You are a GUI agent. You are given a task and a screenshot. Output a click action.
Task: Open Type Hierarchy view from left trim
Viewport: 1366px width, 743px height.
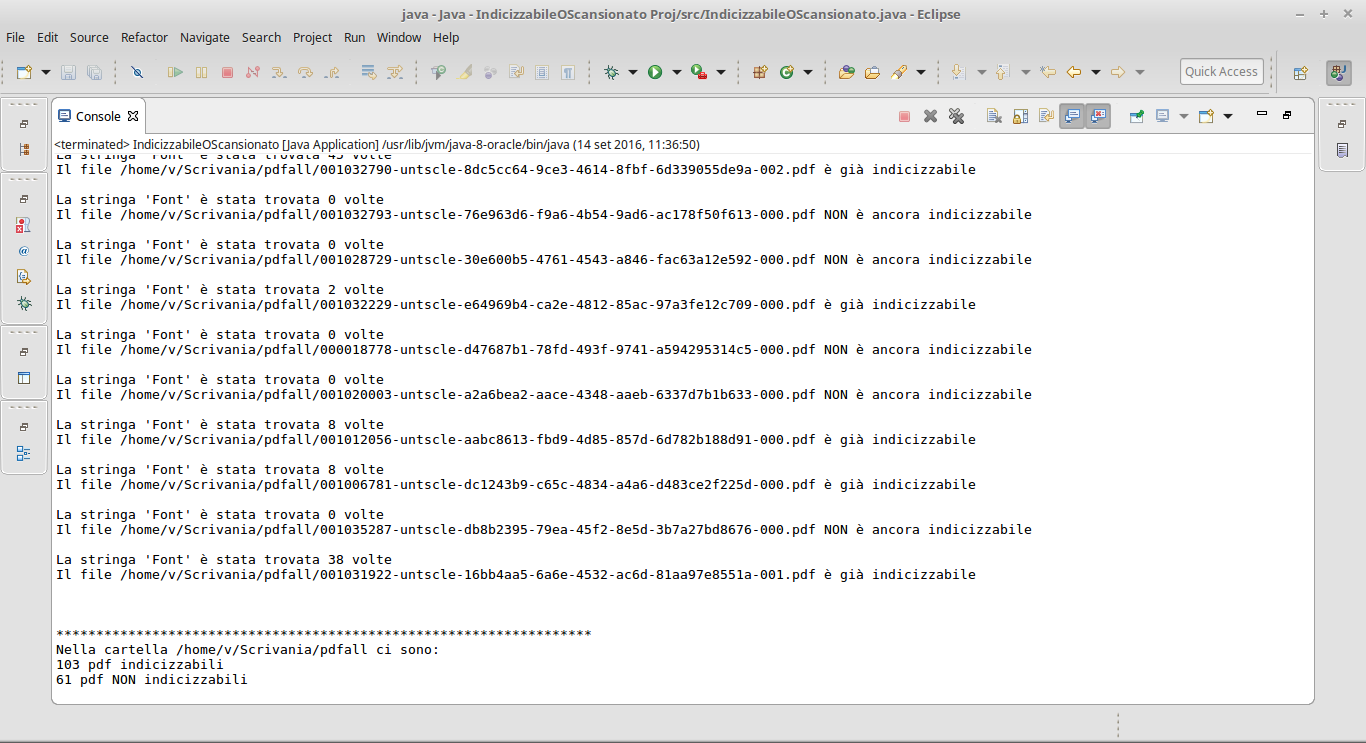coord(24,149)
